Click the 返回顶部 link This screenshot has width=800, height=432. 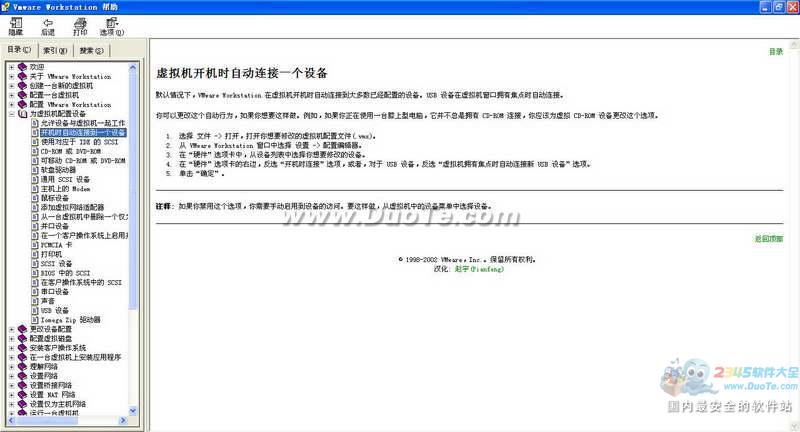click(x=769, y=239)
